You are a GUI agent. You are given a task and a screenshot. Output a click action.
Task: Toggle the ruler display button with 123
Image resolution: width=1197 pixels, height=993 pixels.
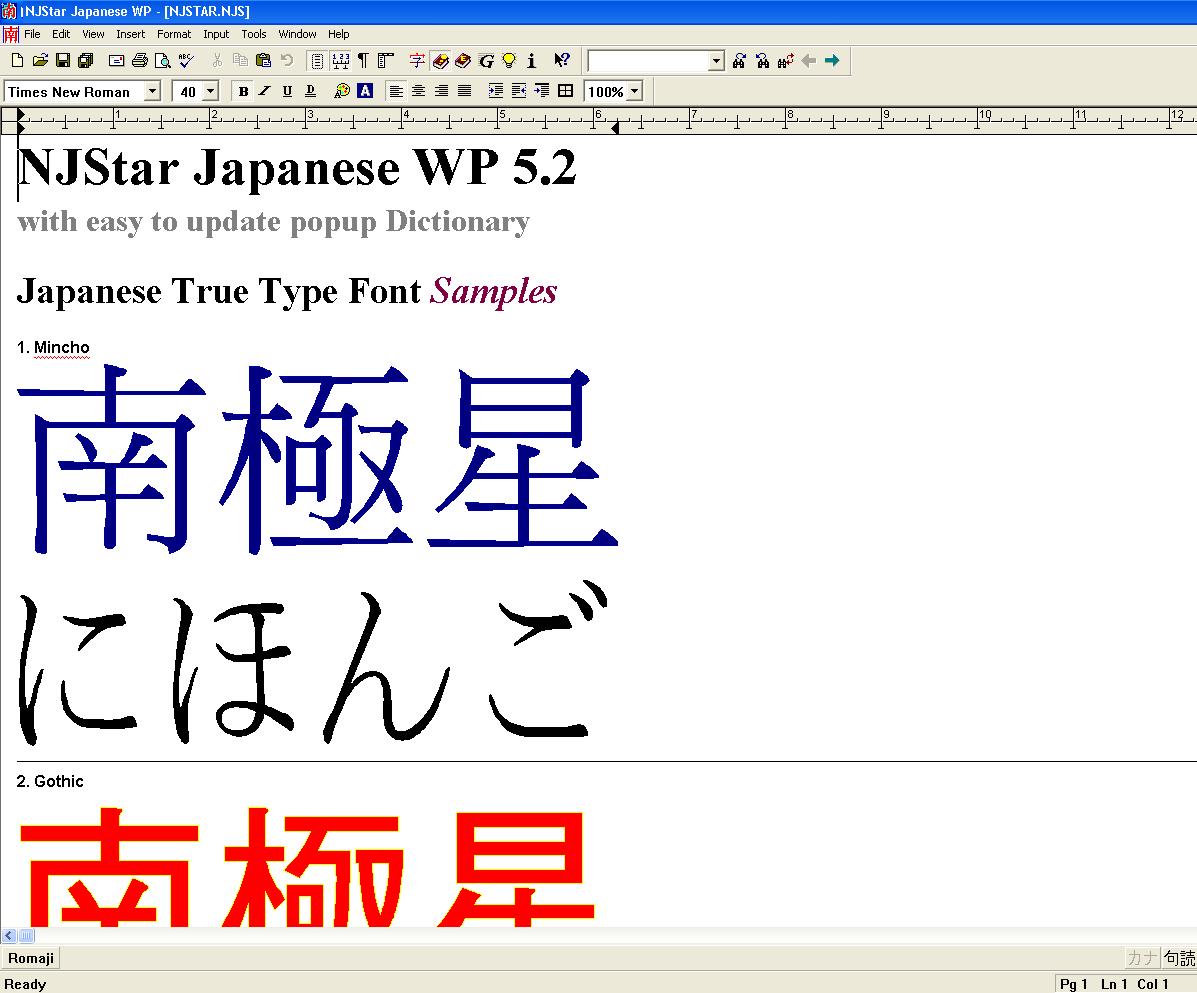340,60
